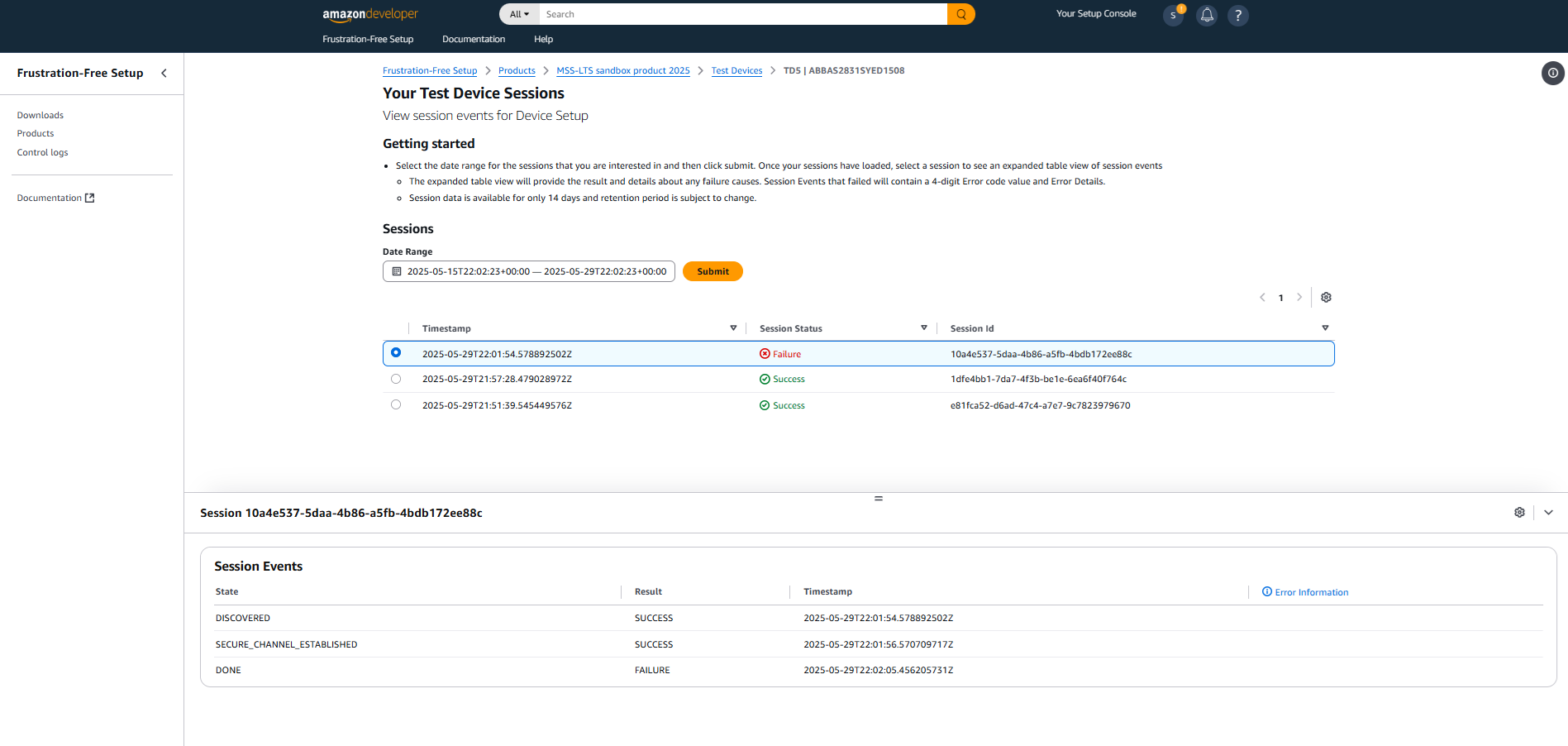Open the user account avatar icon
Viewport: 1568px width, 746px height.
pyautogui.click(x=1173, y=15)
